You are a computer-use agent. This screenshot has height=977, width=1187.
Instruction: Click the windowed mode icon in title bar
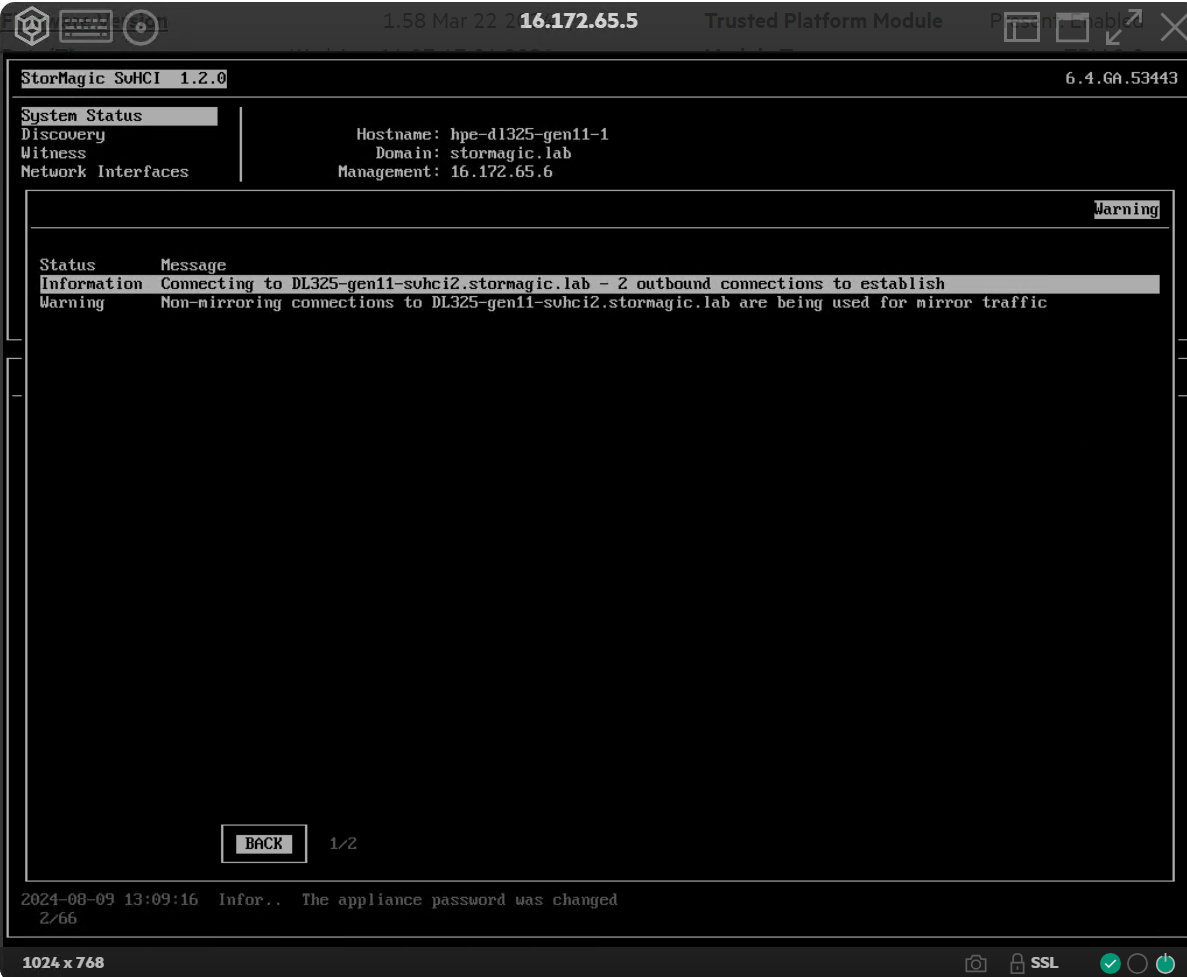(x=1072, y=28)
